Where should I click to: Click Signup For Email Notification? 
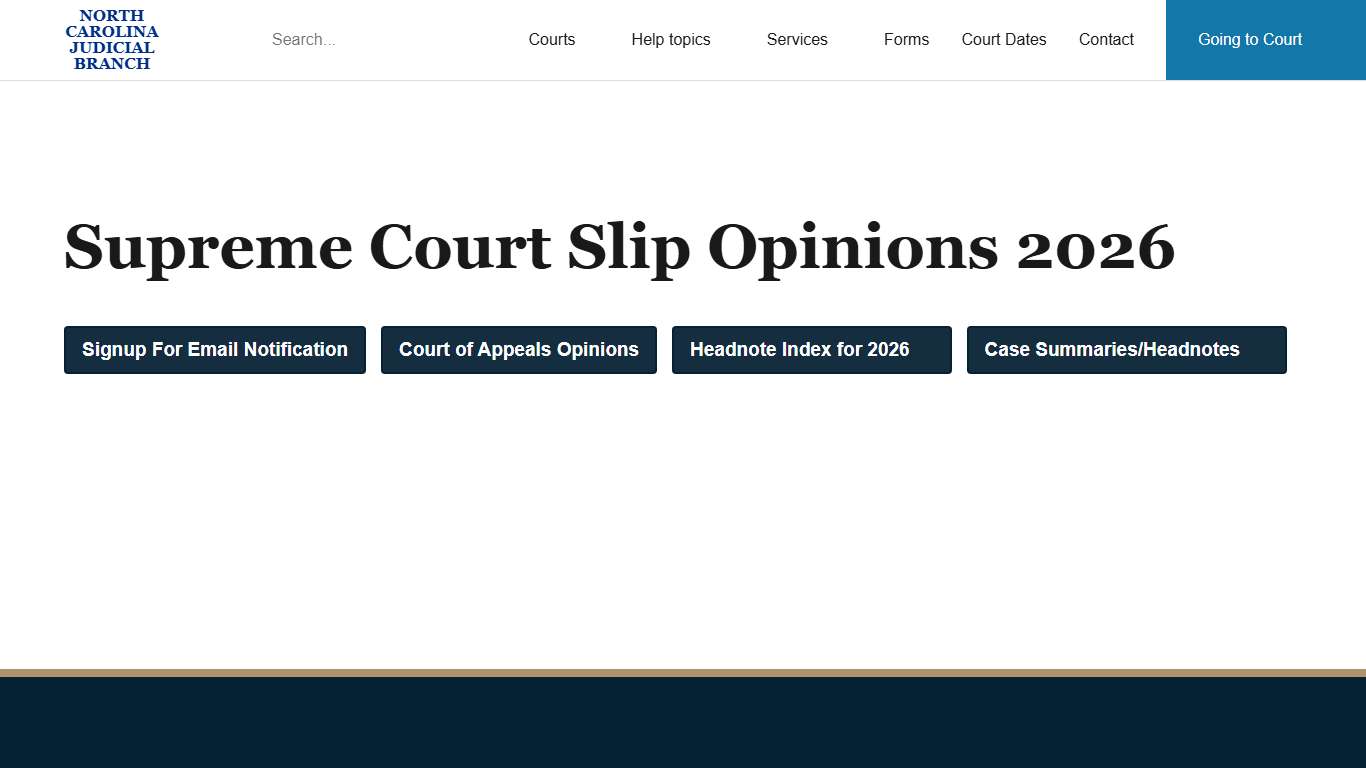pos(214,350)
